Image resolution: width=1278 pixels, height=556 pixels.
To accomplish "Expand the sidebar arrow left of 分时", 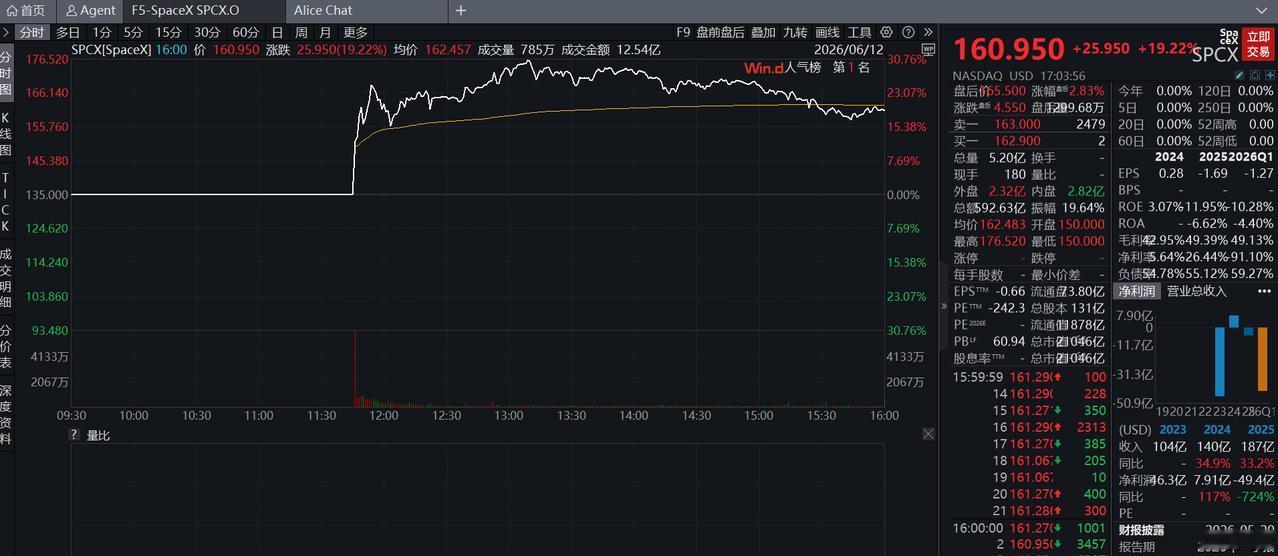I will [6, 32].
